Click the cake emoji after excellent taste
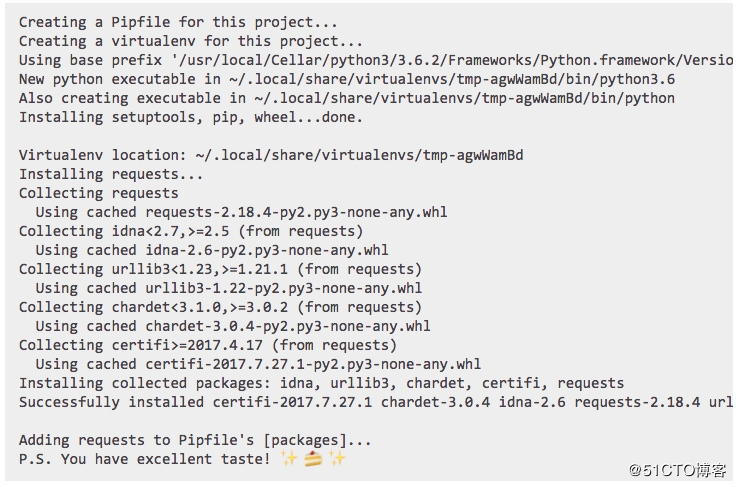Screen dimensions: 736x487 pos(313,459)
